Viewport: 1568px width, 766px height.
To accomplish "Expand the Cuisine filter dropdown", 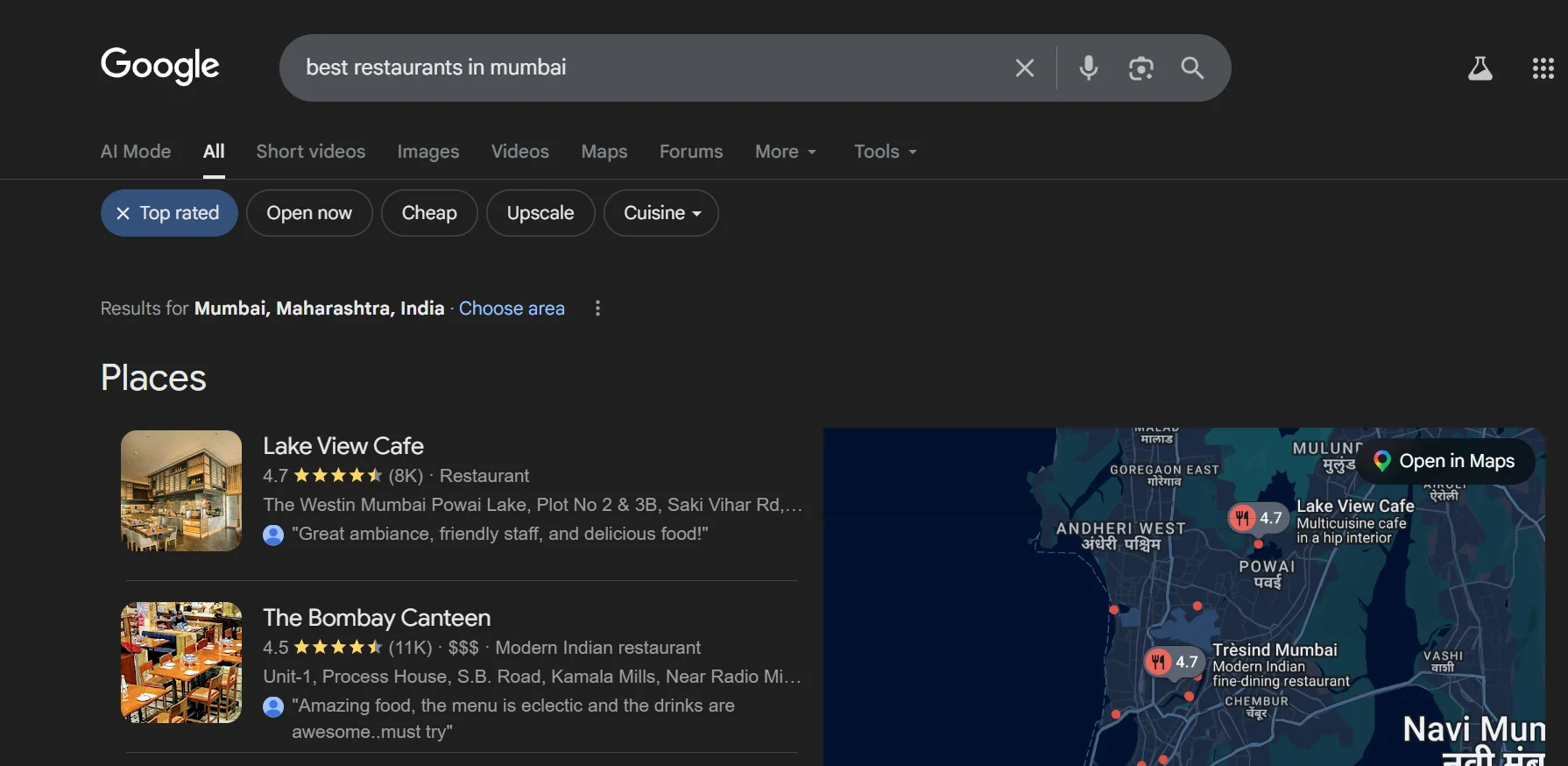I will (x=661, y=213).
